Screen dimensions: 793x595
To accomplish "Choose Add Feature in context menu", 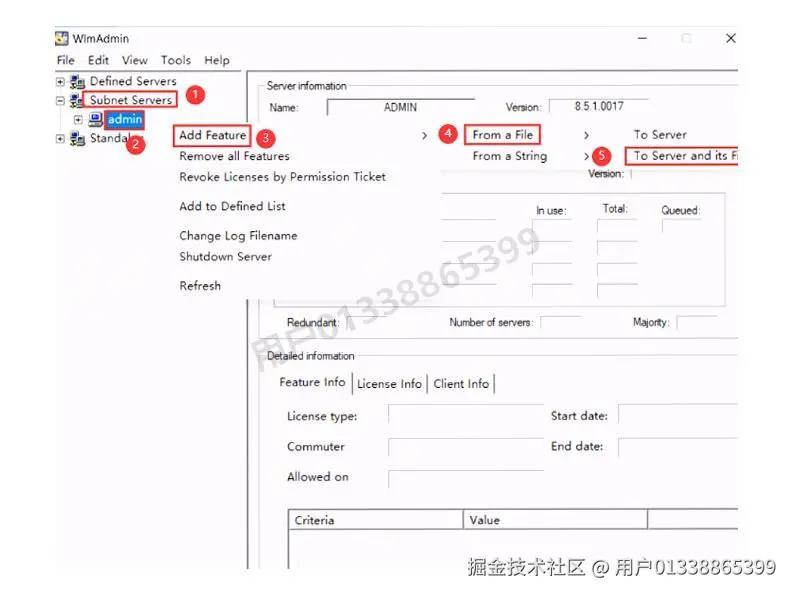I will pos(212,136).
